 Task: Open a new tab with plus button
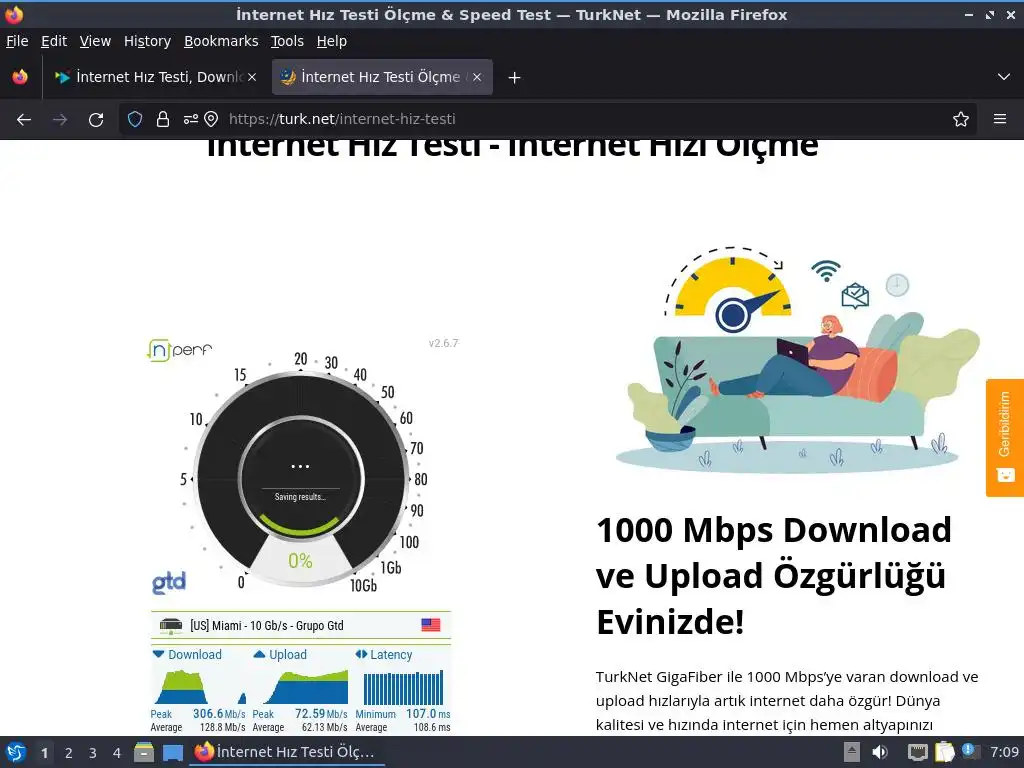point(515,78)
